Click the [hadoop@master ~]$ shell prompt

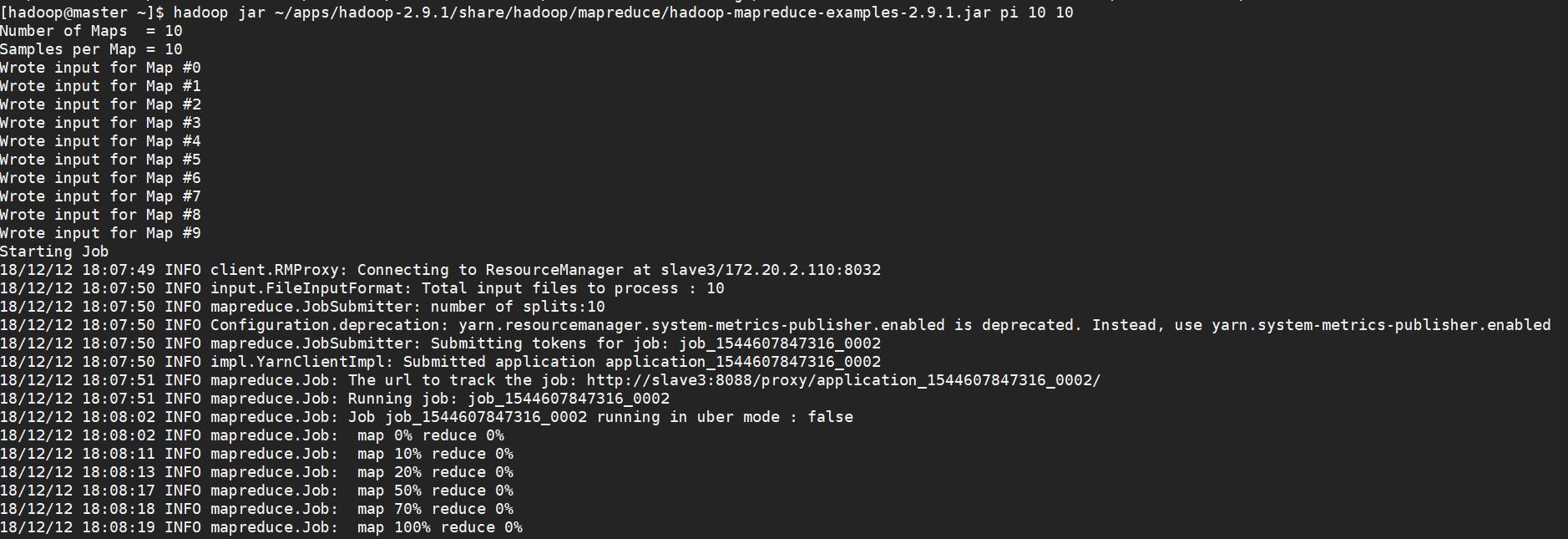click(82, 13)
